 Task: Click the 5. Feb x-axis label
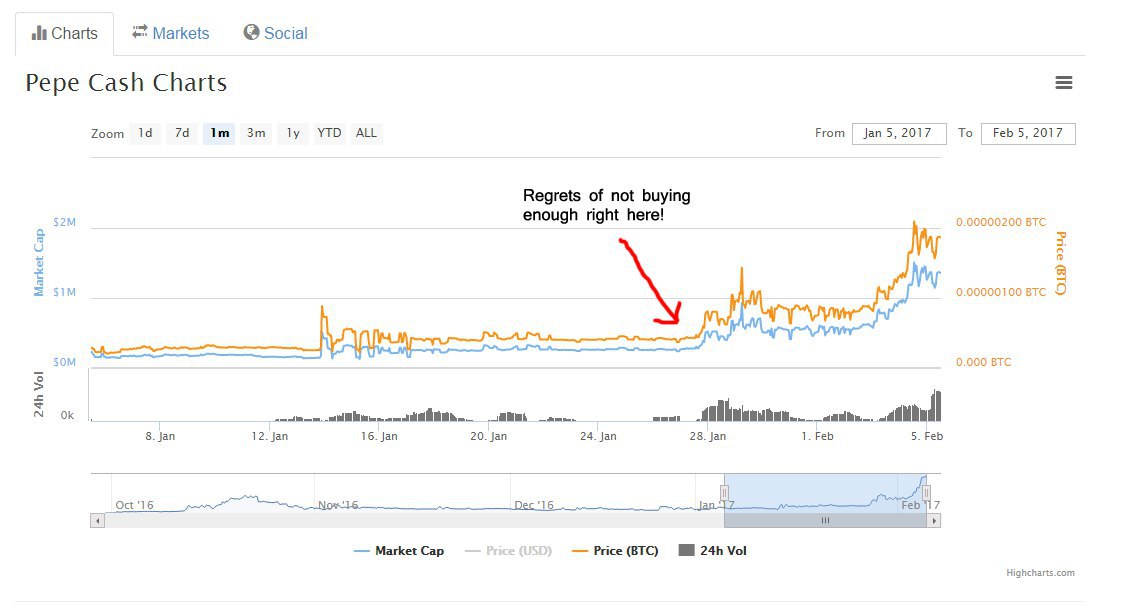927,436
